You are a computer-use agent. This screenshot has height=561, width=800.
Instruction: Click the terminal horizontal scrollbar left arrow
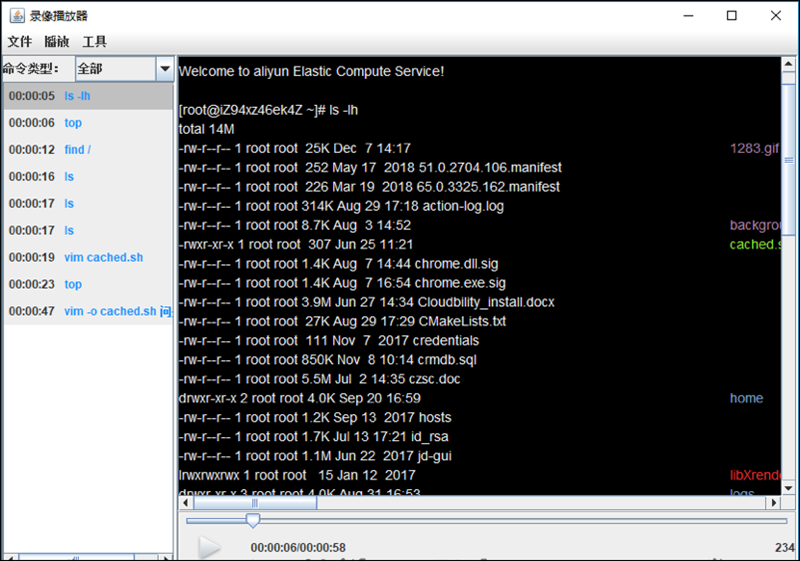[186, 503]
